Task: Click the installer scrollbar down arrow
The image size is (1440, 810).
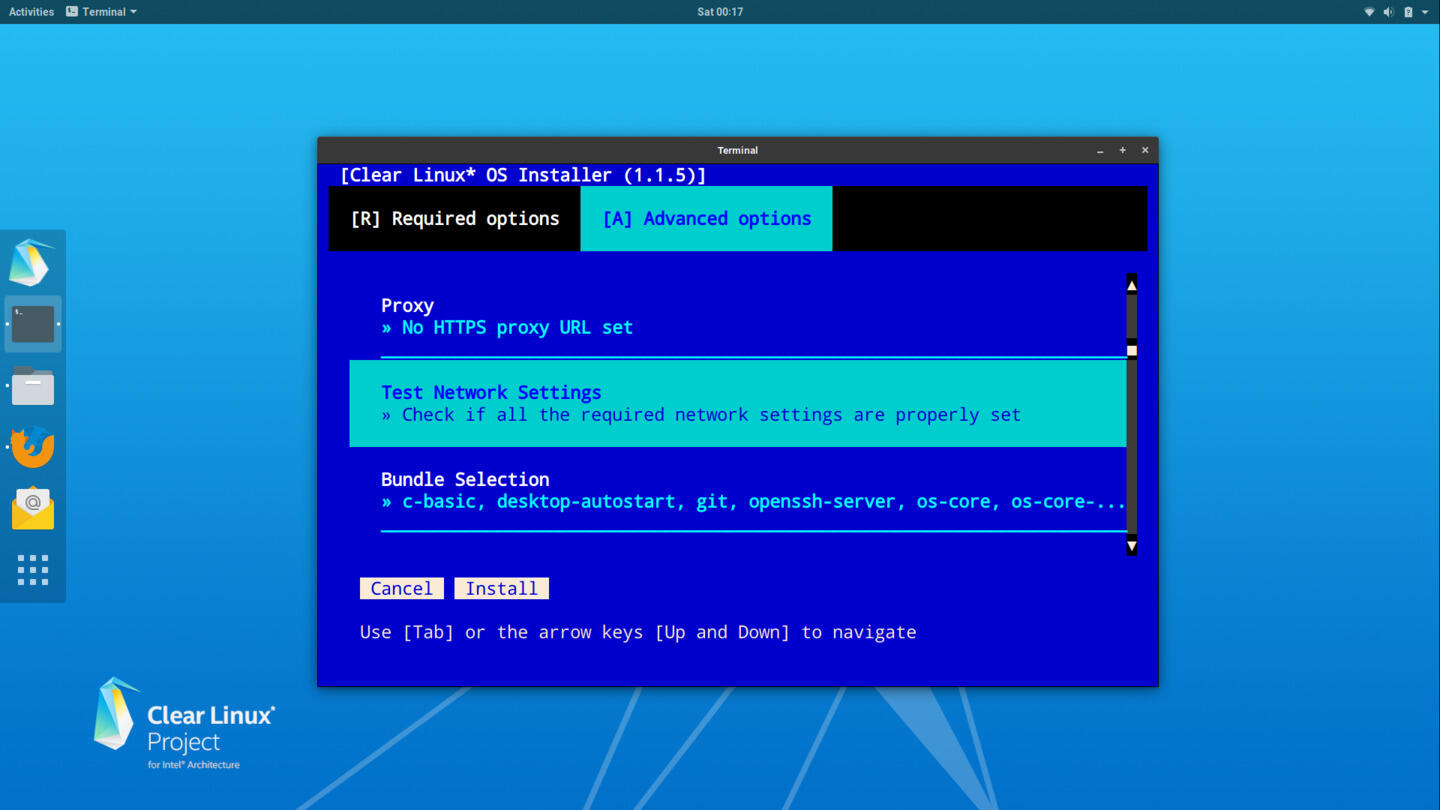Action: click(x=1132, y=546)
